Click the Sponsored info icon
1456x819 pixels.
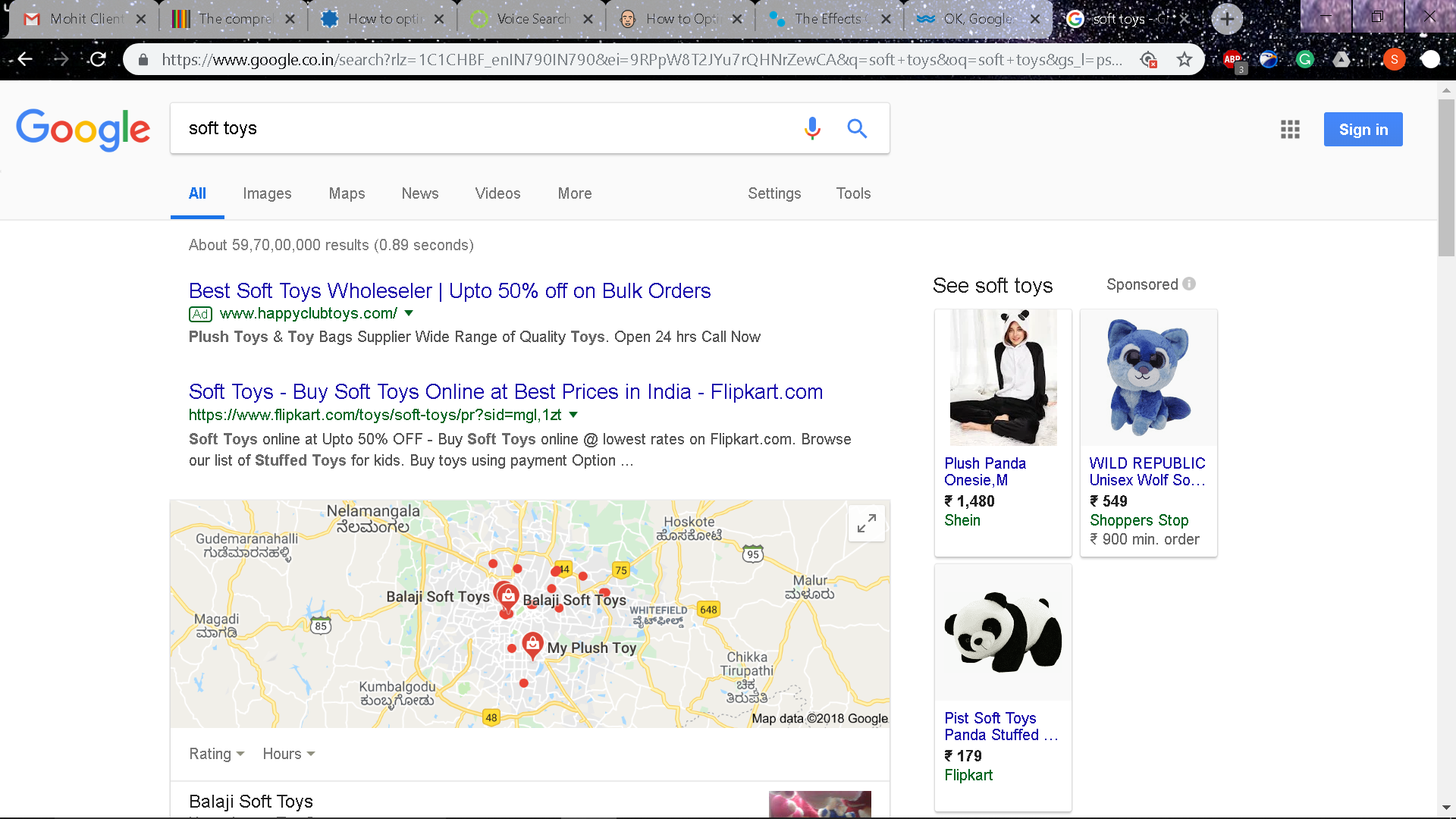(1189, 284)
